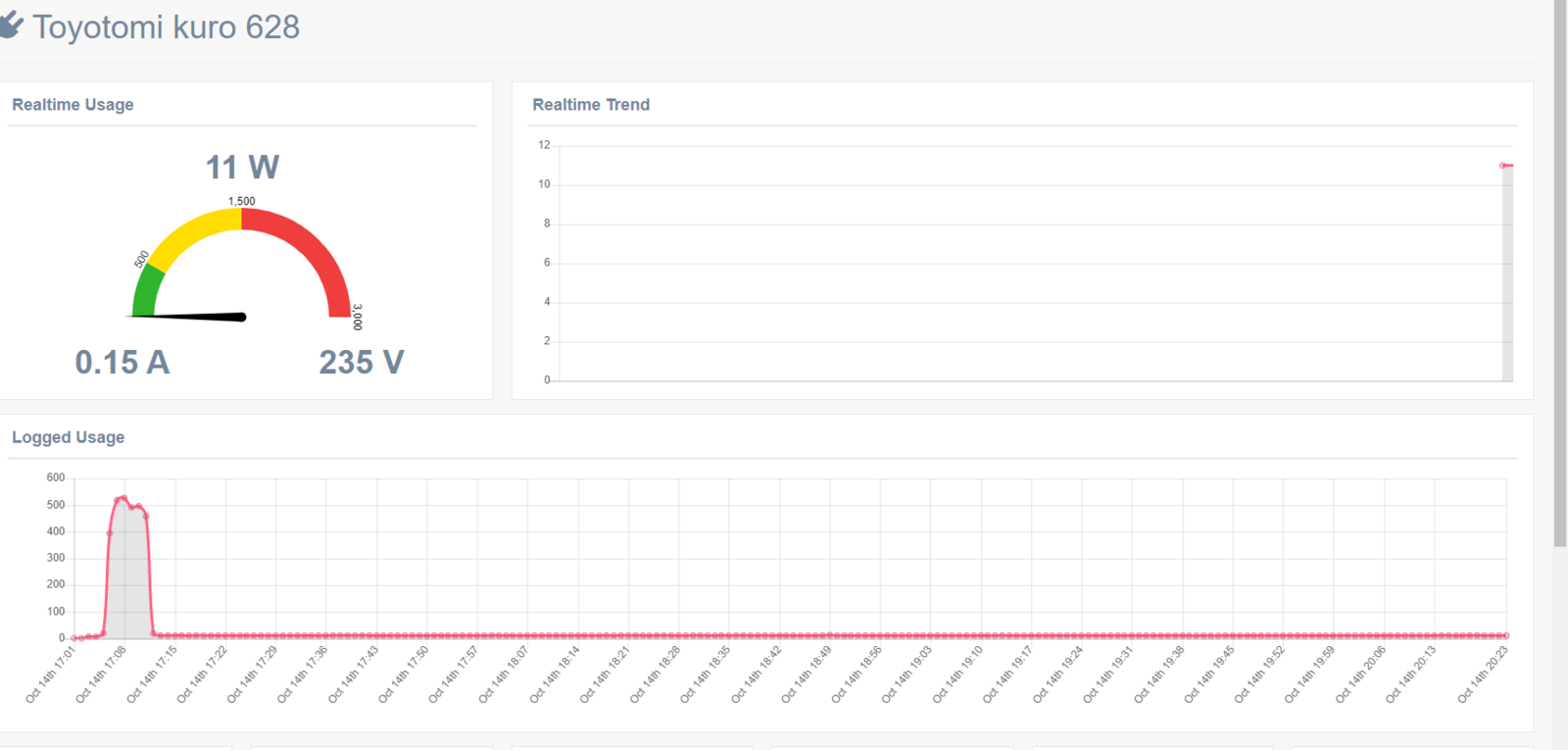
Task: Click the 10 y-axis label of Realtime Trend
Action: [x=544, y=184]
